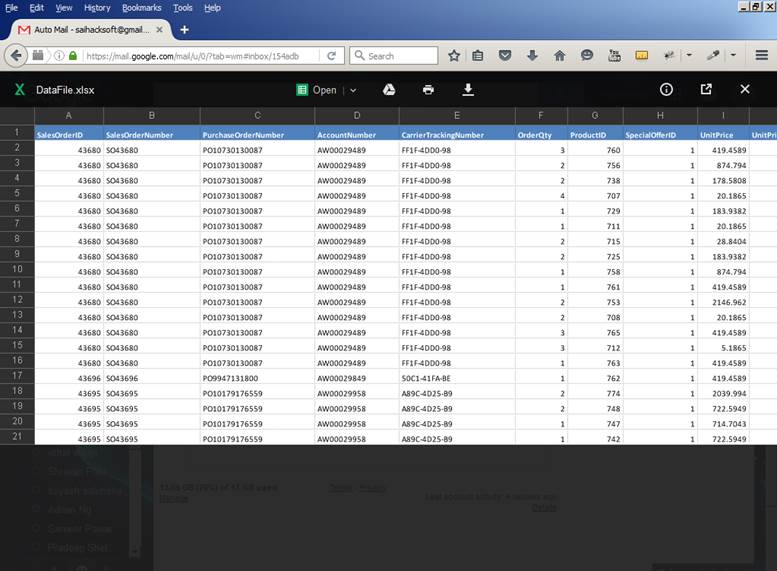Image resolution: width=777 pixels, height=571 pixels.
Task: Select row 10 header
Action: 17,269
